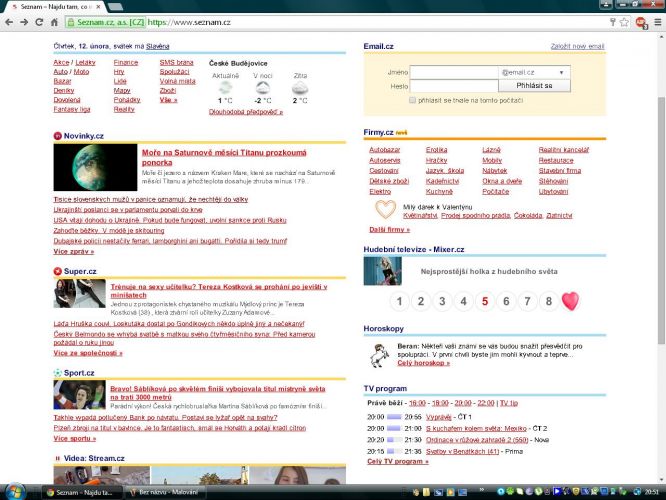Open Více zpráv link under Novinky

(x=73, y=251)
